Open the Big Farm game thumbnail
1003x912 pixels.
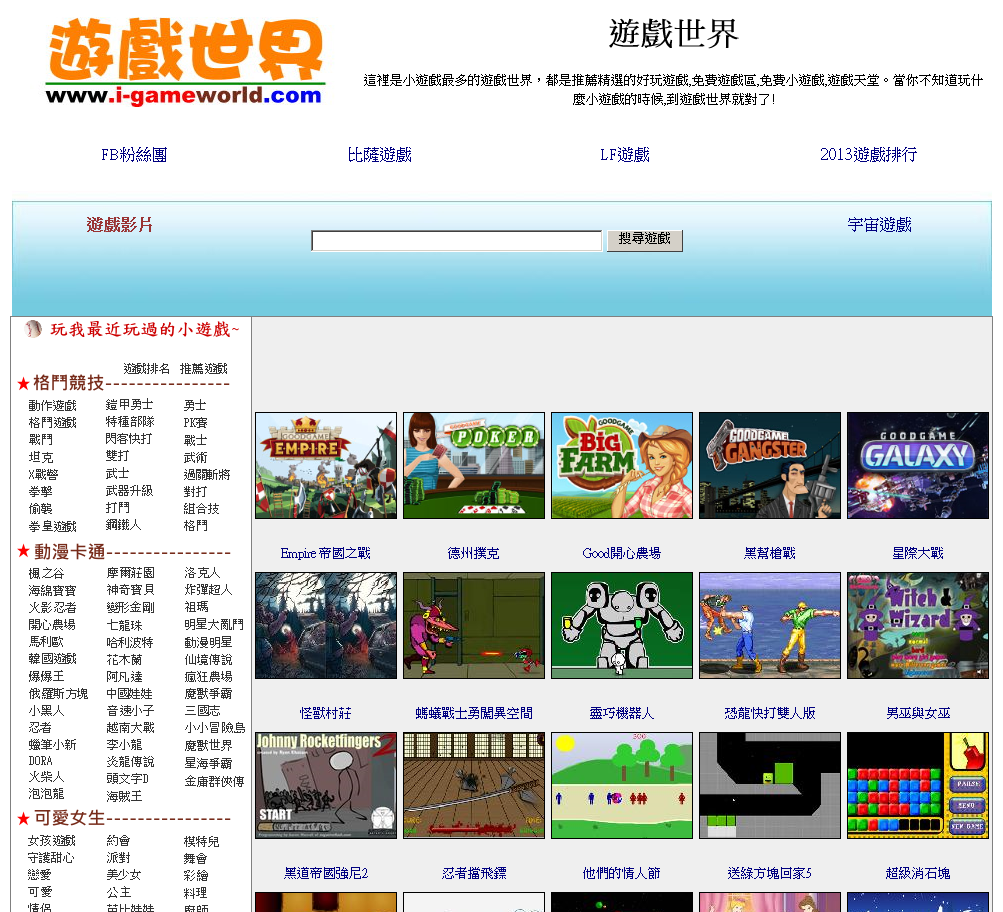[x=622, y=465]
